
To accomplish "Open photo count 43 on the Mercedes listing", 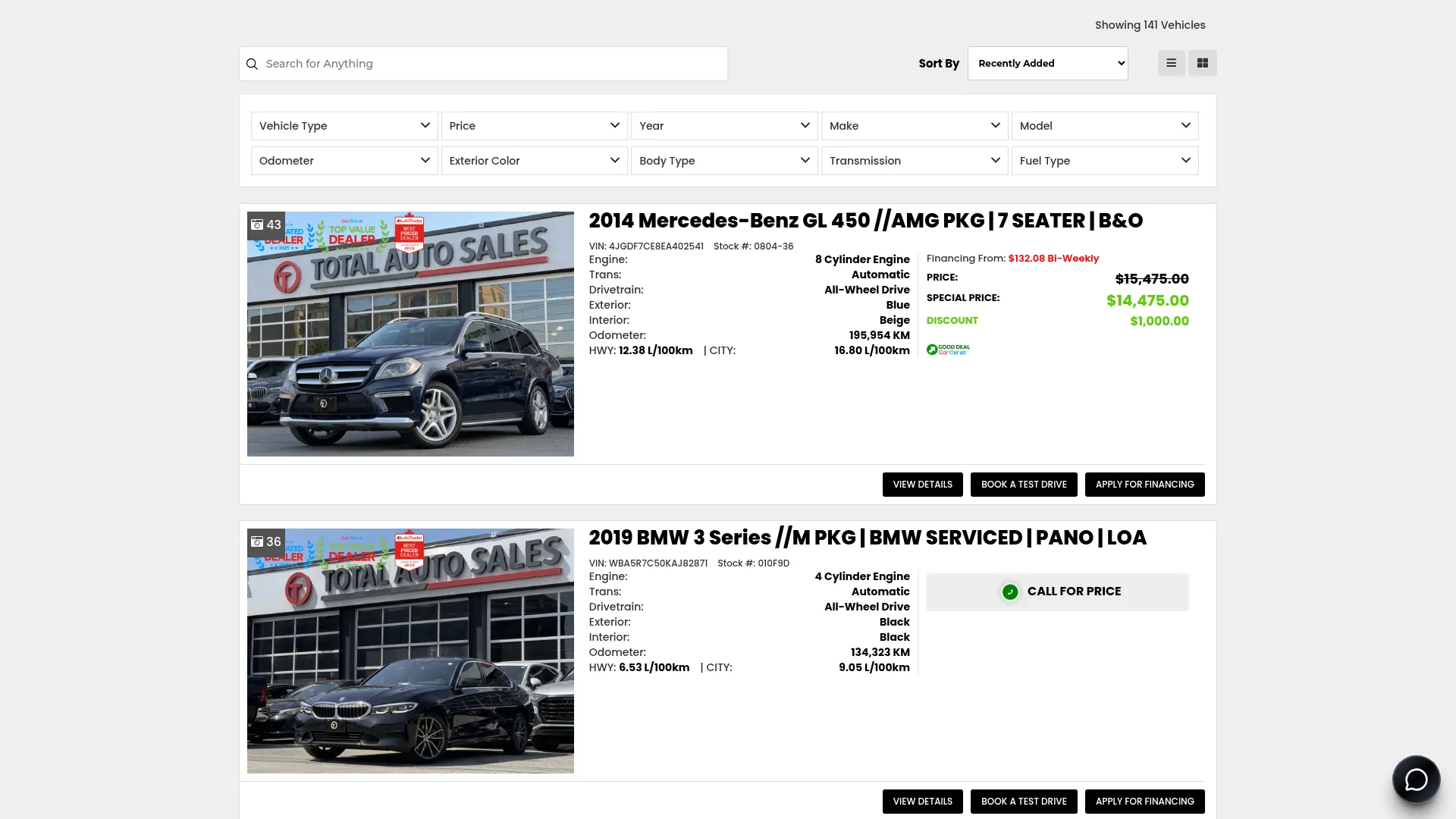I will (x=266, y=224).
